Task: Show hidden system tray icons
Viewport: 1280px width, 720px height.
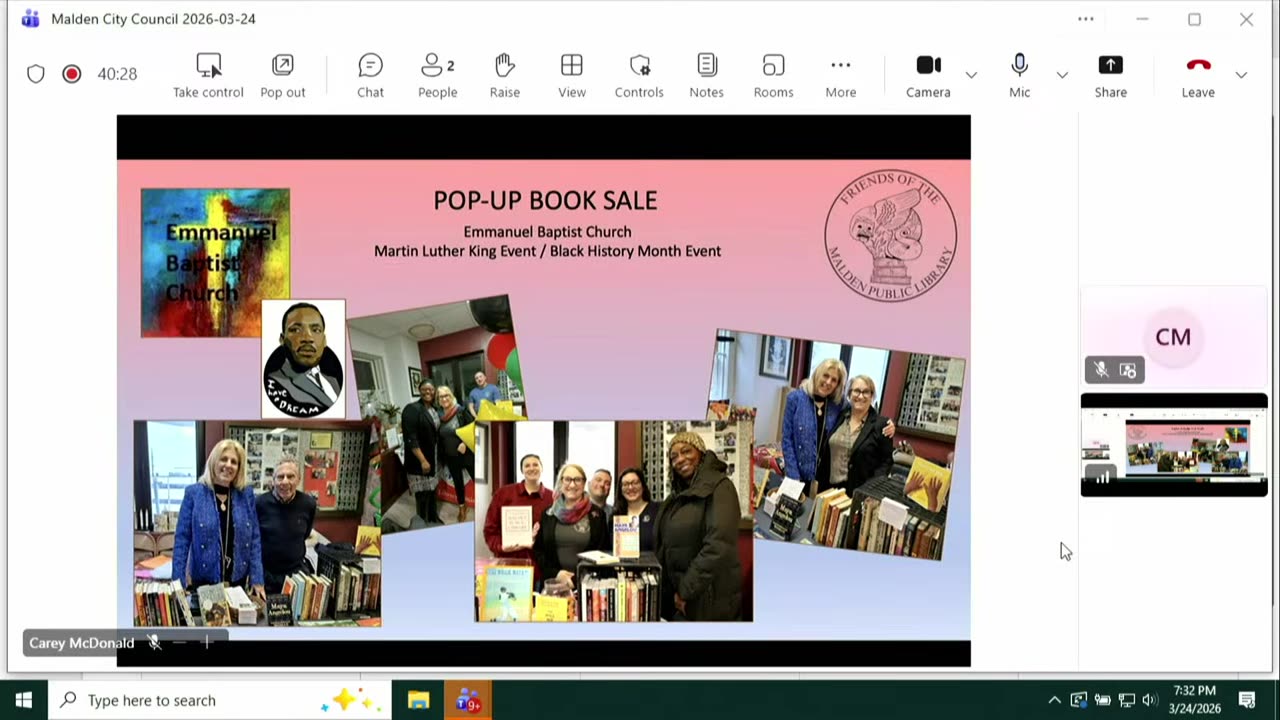Action: pos(1054,700)
